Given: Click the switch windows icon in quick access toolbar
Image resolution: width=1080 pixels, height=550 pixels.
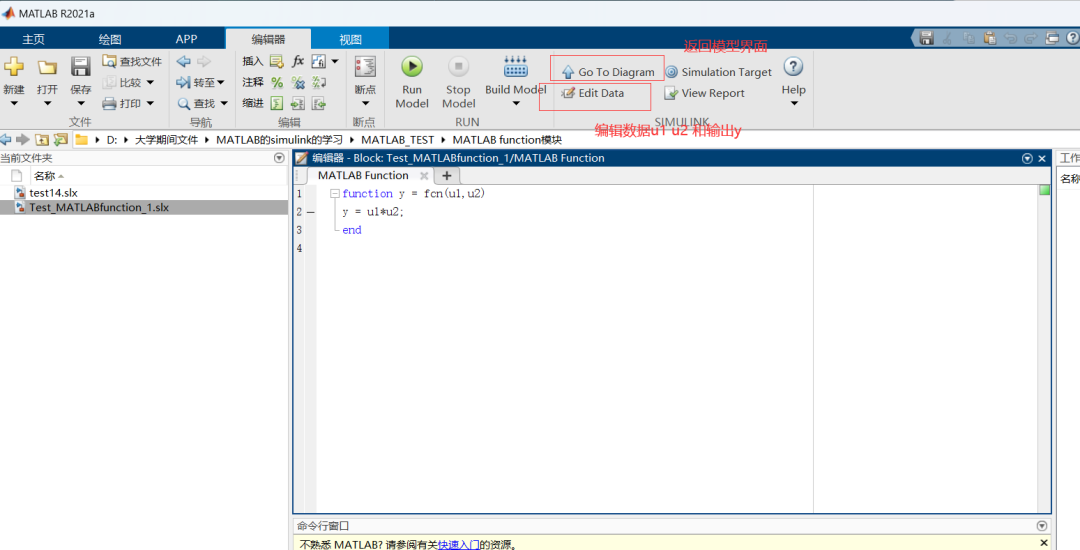Looking at the screenshot, I should [1052, 39].
